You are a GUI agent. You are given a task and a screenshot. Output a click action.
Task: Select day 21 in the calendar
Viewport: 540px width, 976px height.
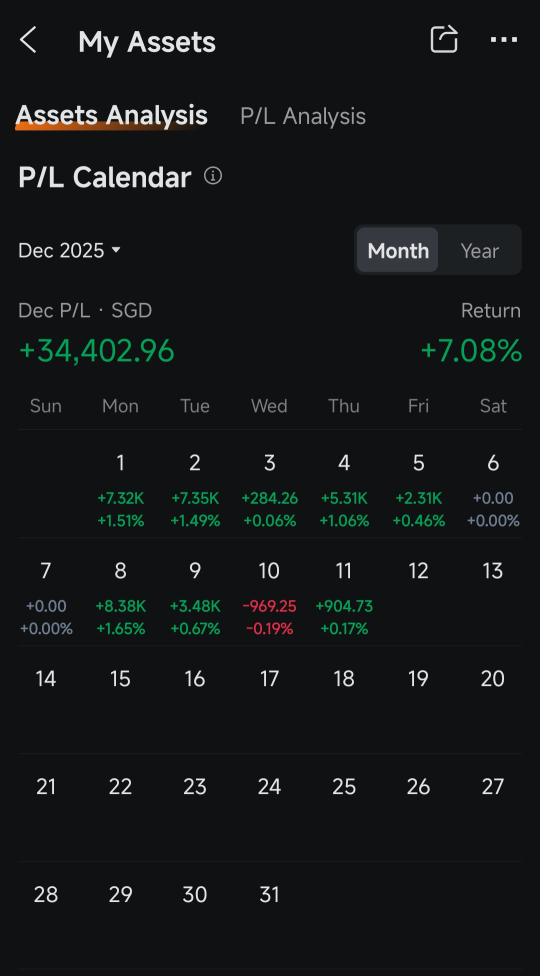point(46,787)
